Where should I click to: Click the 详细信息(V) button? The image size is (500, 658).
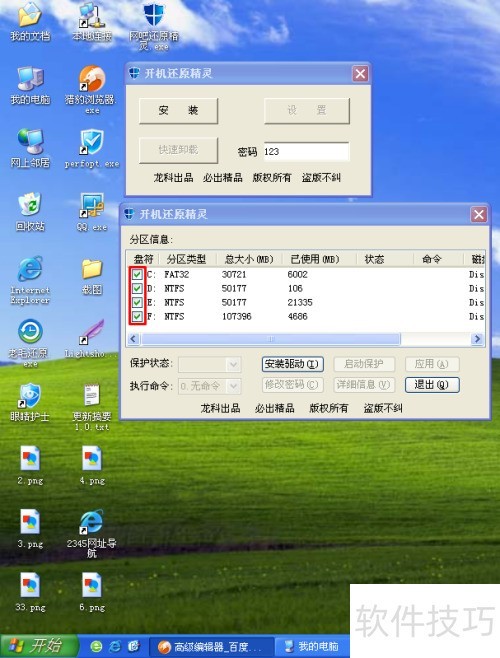pyautogui.click(x=364, y=385)
